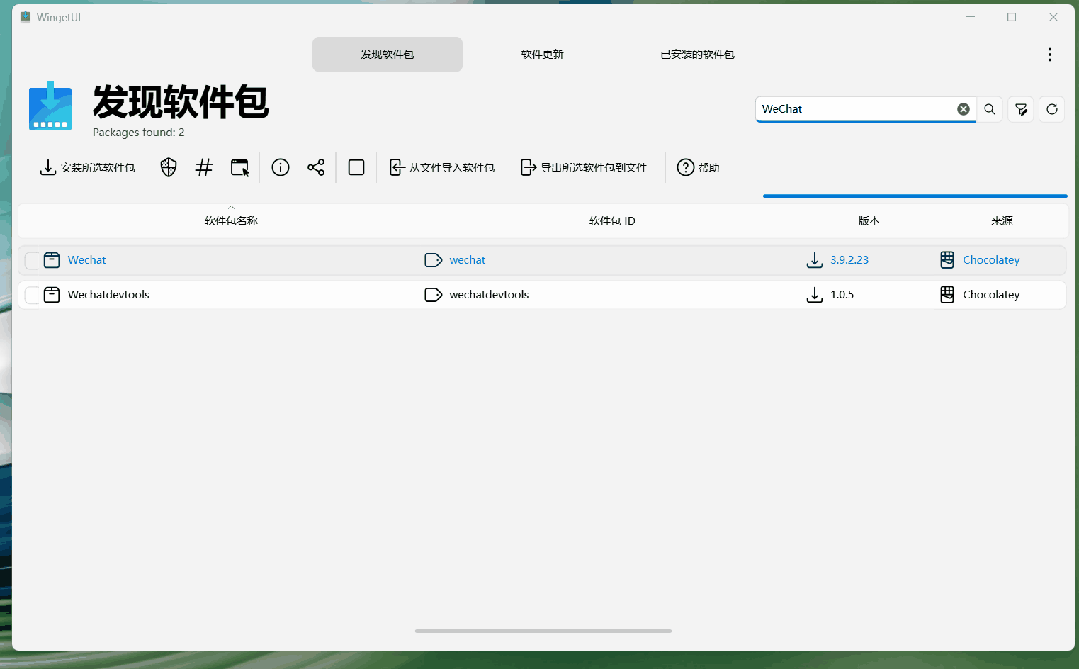Minimize the WingetUI window
Screen dimensions: 1079x669
point(970,17)
